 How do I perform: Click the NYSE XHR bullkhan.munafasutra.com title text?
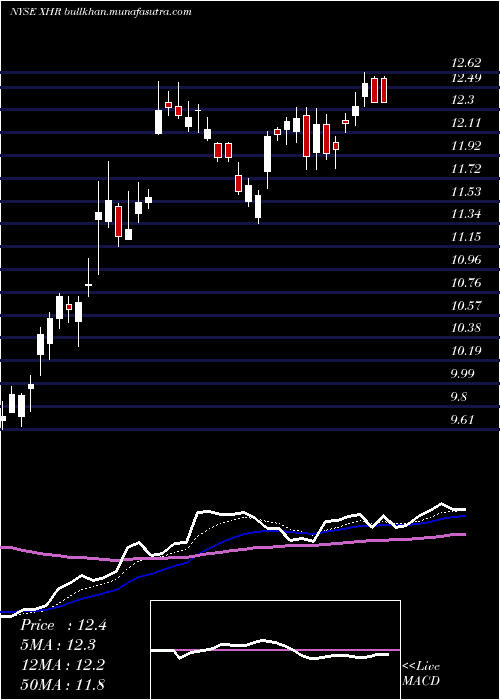pyautogui.click(x=100, y=12)
